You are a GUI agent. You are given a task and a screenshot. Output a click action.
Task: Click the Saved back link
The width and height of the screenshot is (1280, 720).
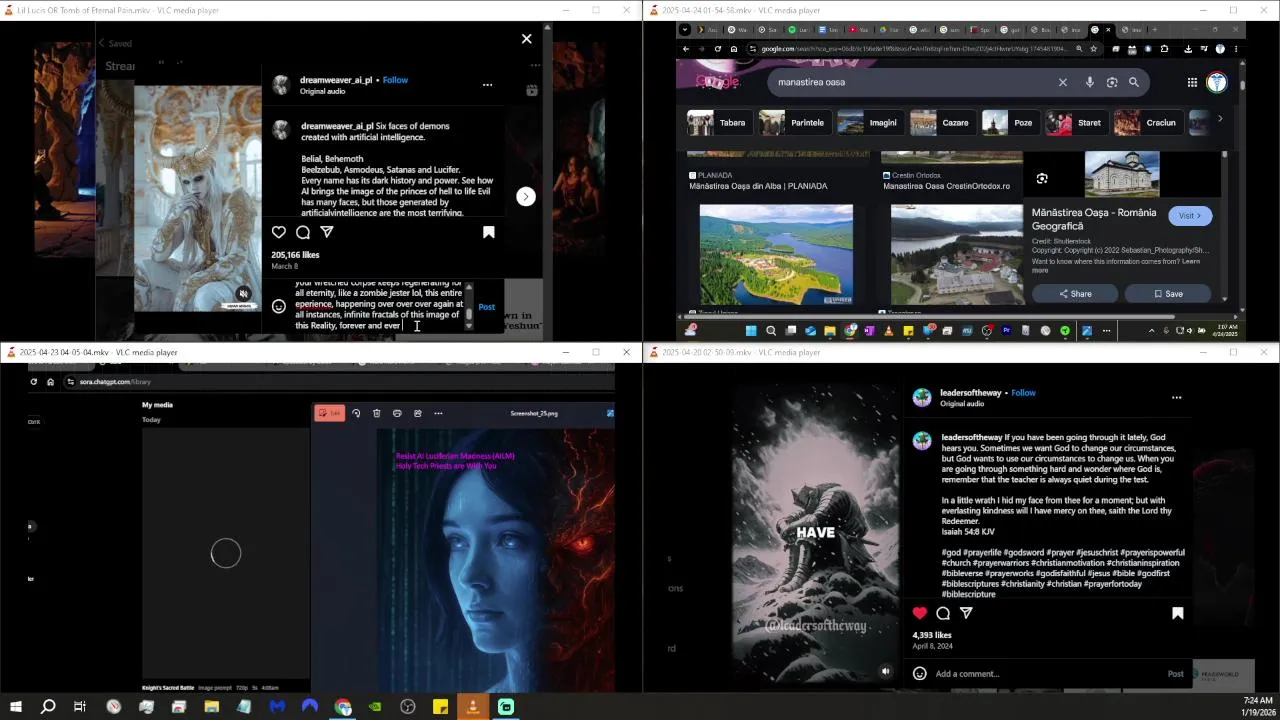pyautogui.click(x=114, y=43)
